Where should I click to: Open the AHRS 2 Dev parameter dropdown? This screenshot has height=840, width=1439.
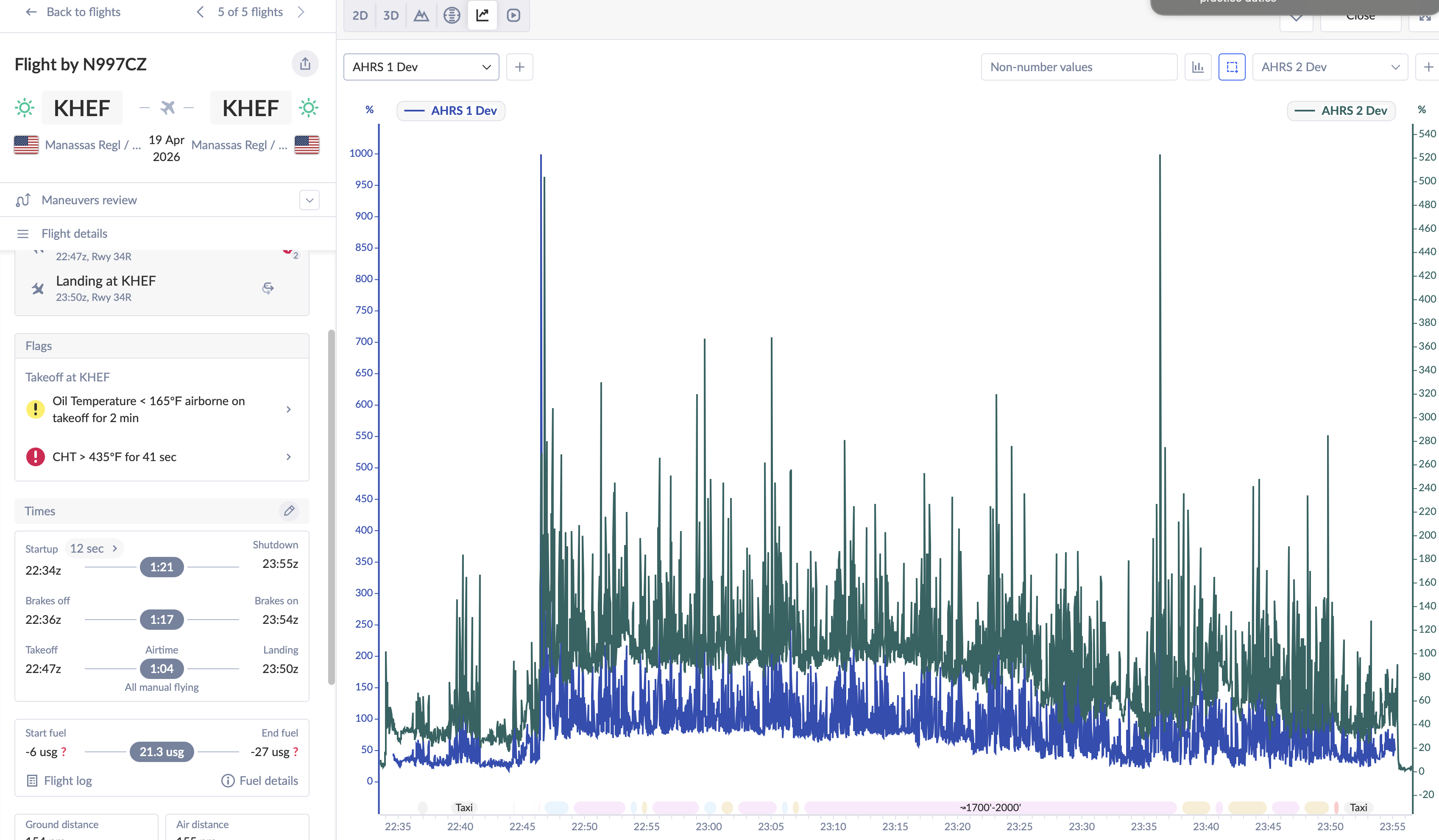(x=1330, y=67)
